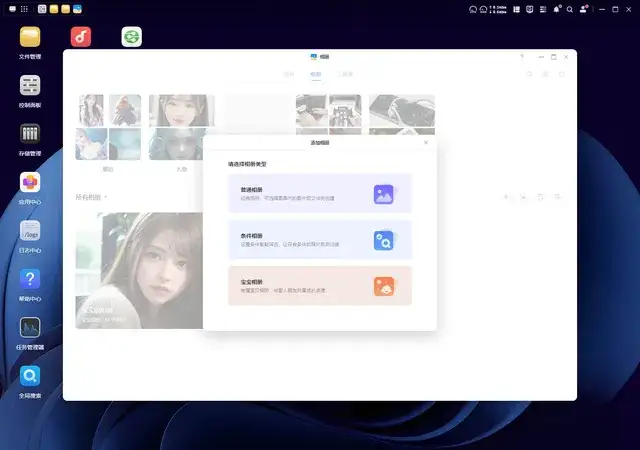
Task: Choose the 普通相册 album type
Action: tap(320, 193)
